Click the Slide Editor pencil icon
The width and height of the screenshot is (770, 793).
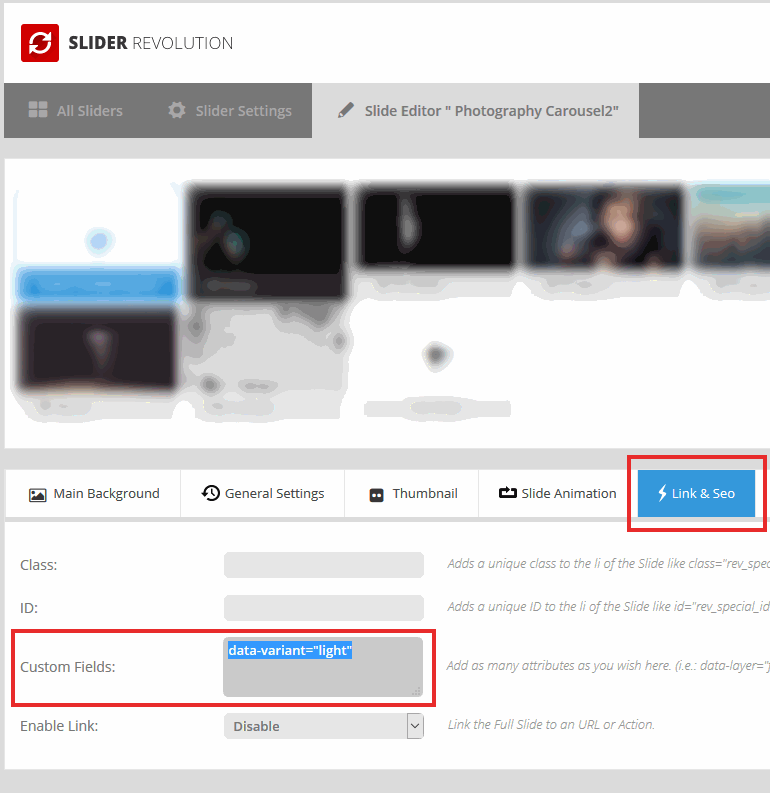[346, 110]
